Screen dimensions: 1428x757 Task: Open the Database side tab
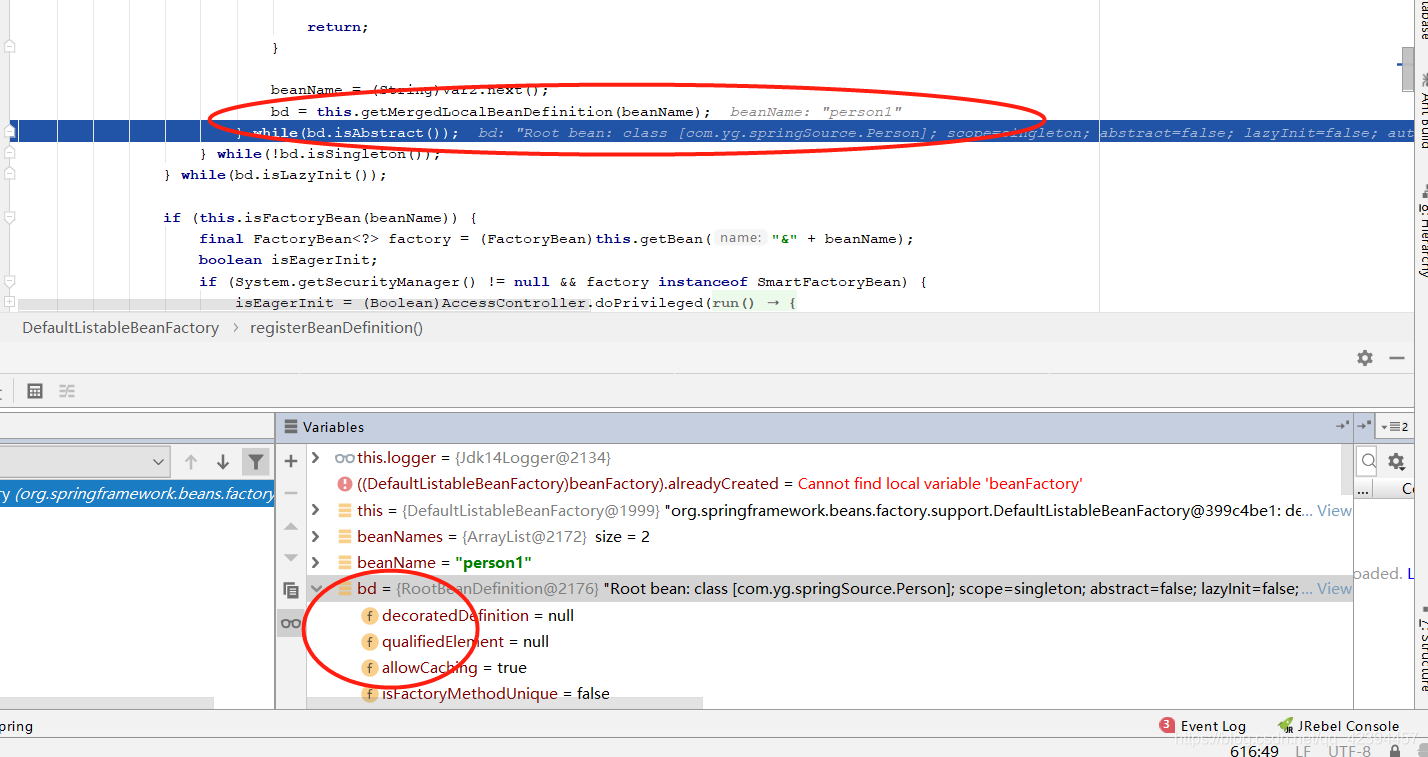[1422, 18]
